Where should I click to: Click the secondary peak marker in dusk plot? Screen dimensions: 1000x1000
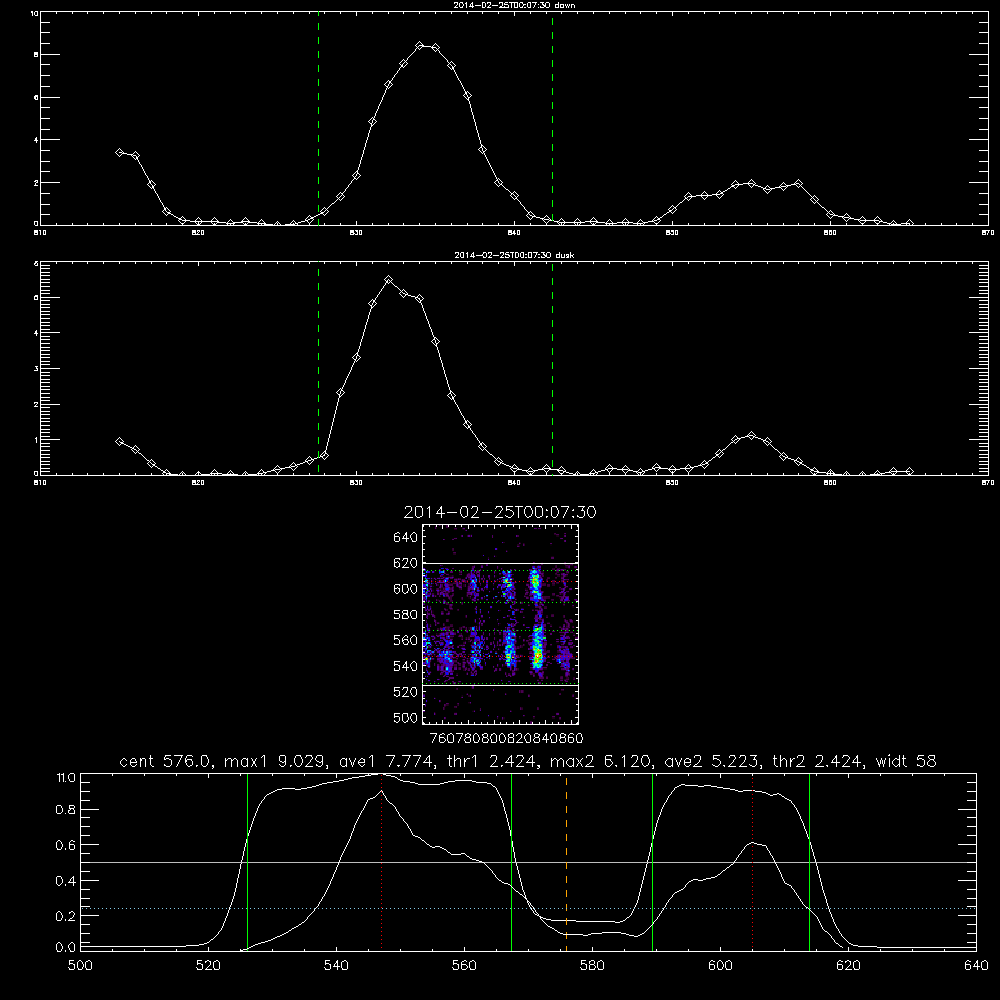751,435
